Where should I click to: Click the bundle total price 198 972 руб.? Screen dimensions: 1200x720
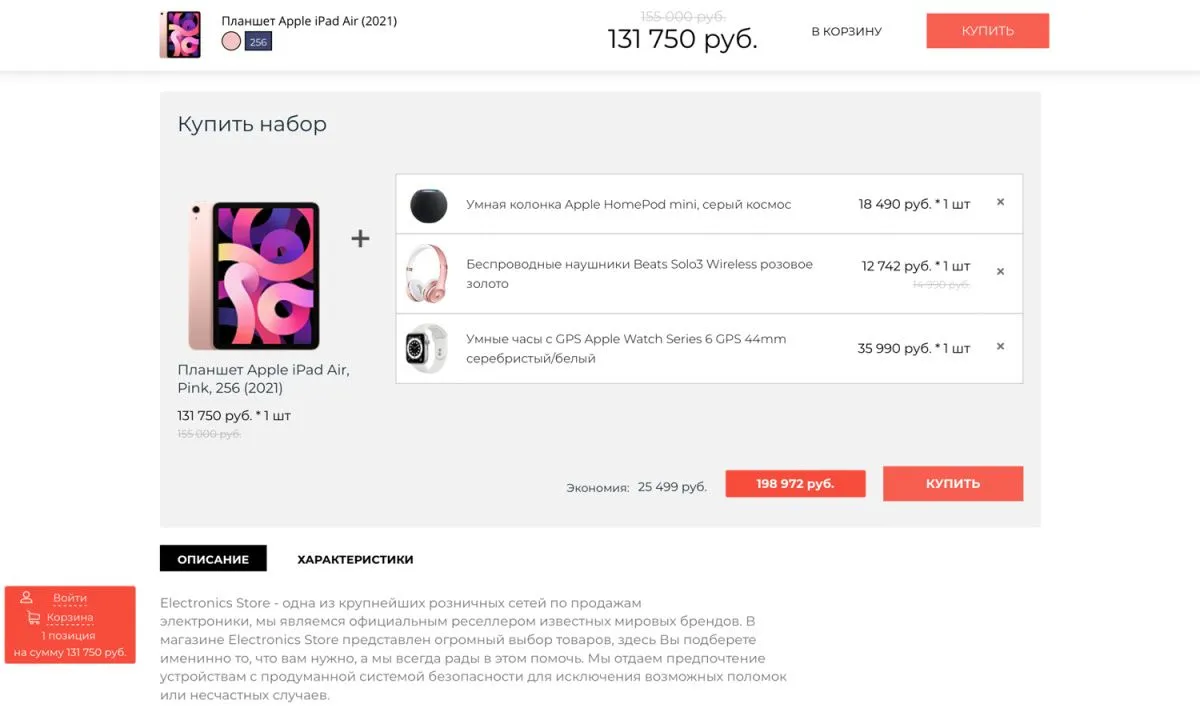[x=795, y=483]
